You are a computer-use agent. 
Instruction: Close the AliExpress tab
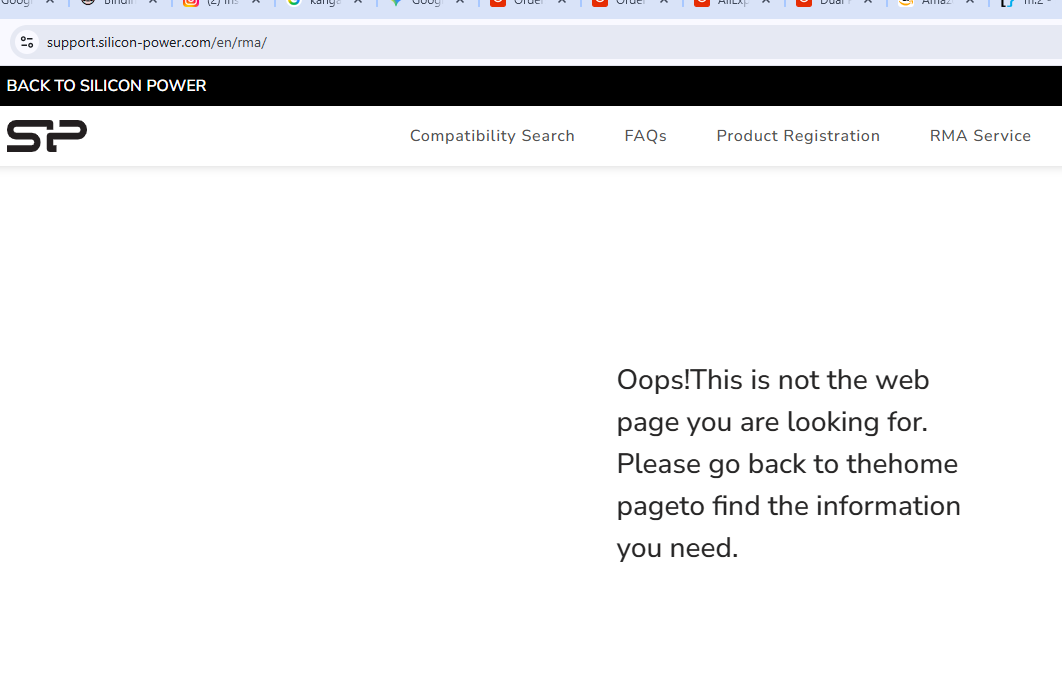766,3
